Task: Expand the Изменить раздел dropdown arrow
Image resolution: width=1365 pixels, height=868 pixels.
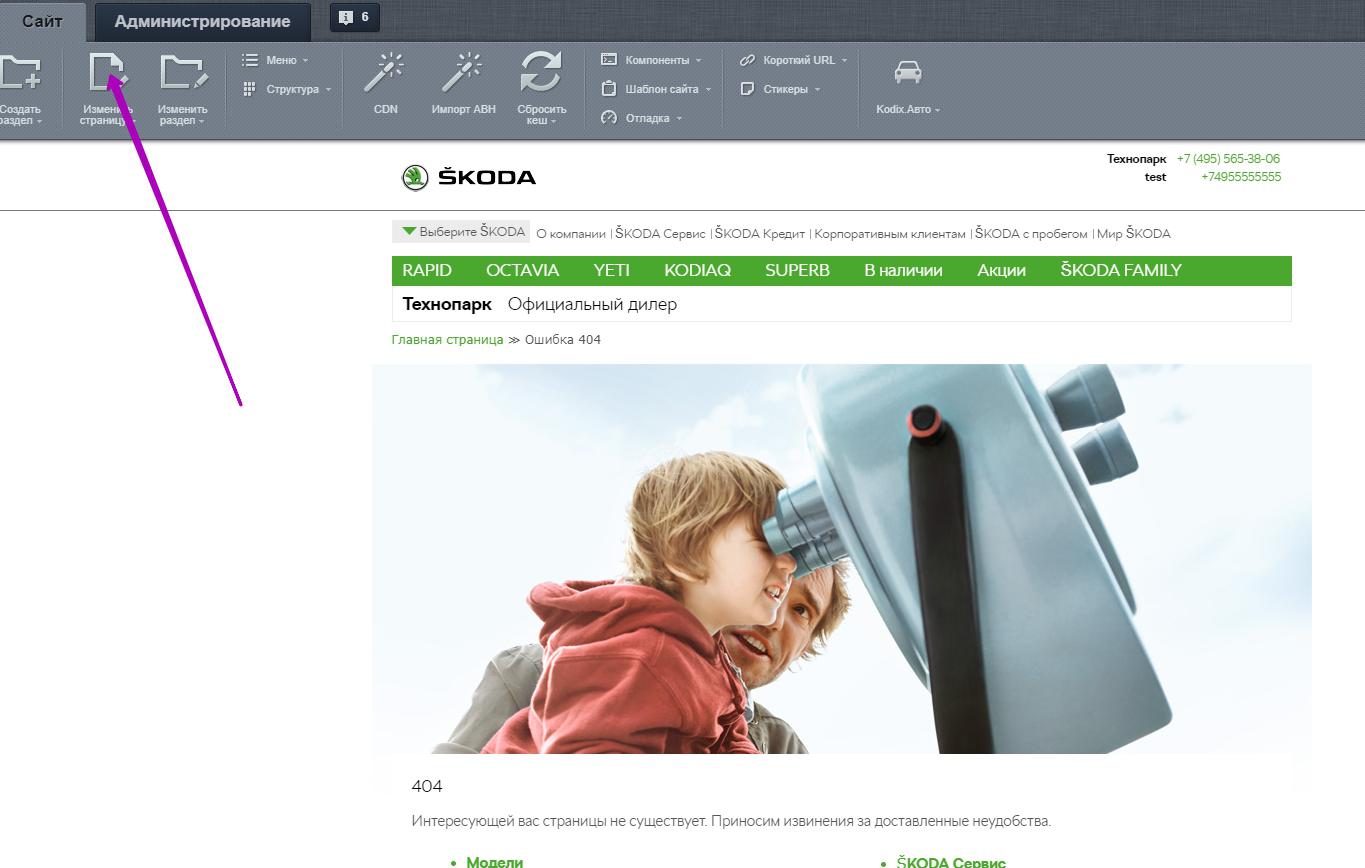Action: 201,122
